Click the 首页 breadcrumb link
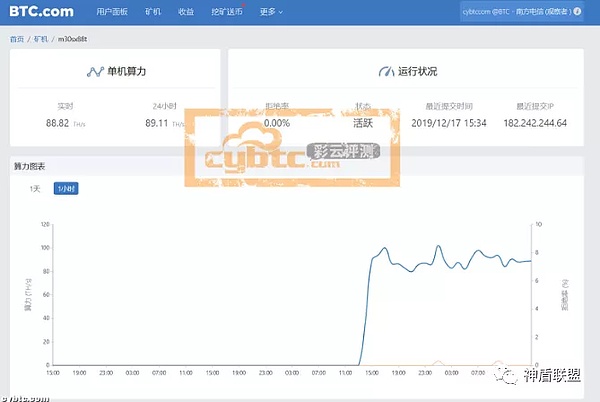 pos(17,38)
